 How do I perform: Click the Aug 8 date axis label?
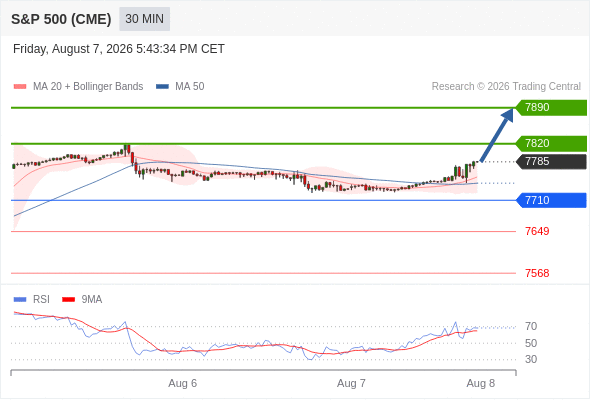481,383
